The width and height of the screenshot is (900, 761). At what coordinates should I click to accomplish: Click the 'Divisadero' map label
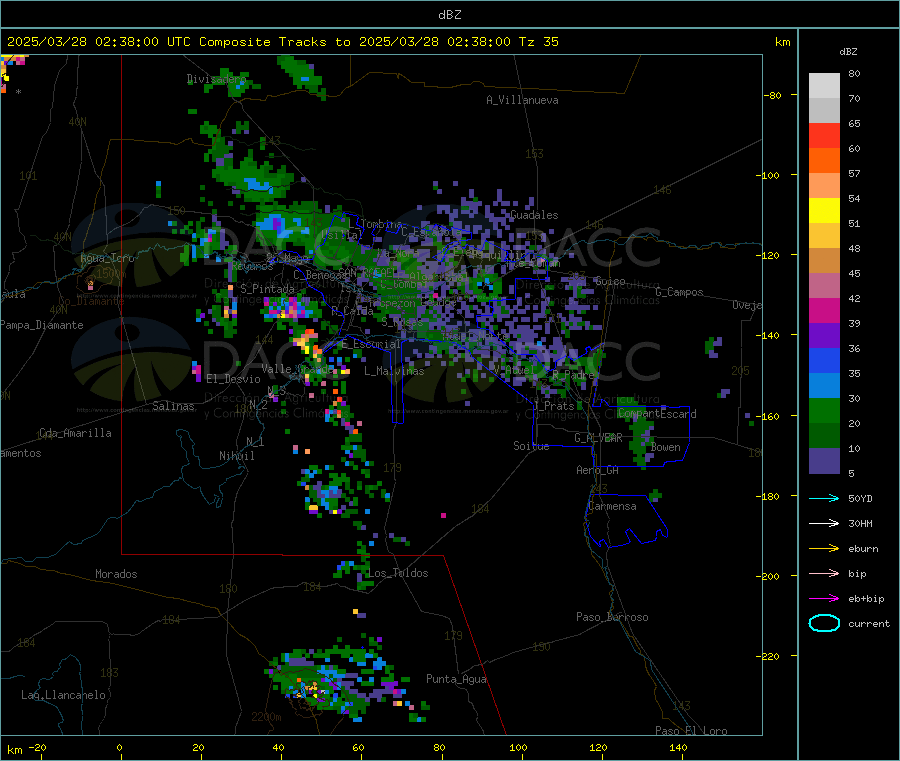(x=216, y=79)
